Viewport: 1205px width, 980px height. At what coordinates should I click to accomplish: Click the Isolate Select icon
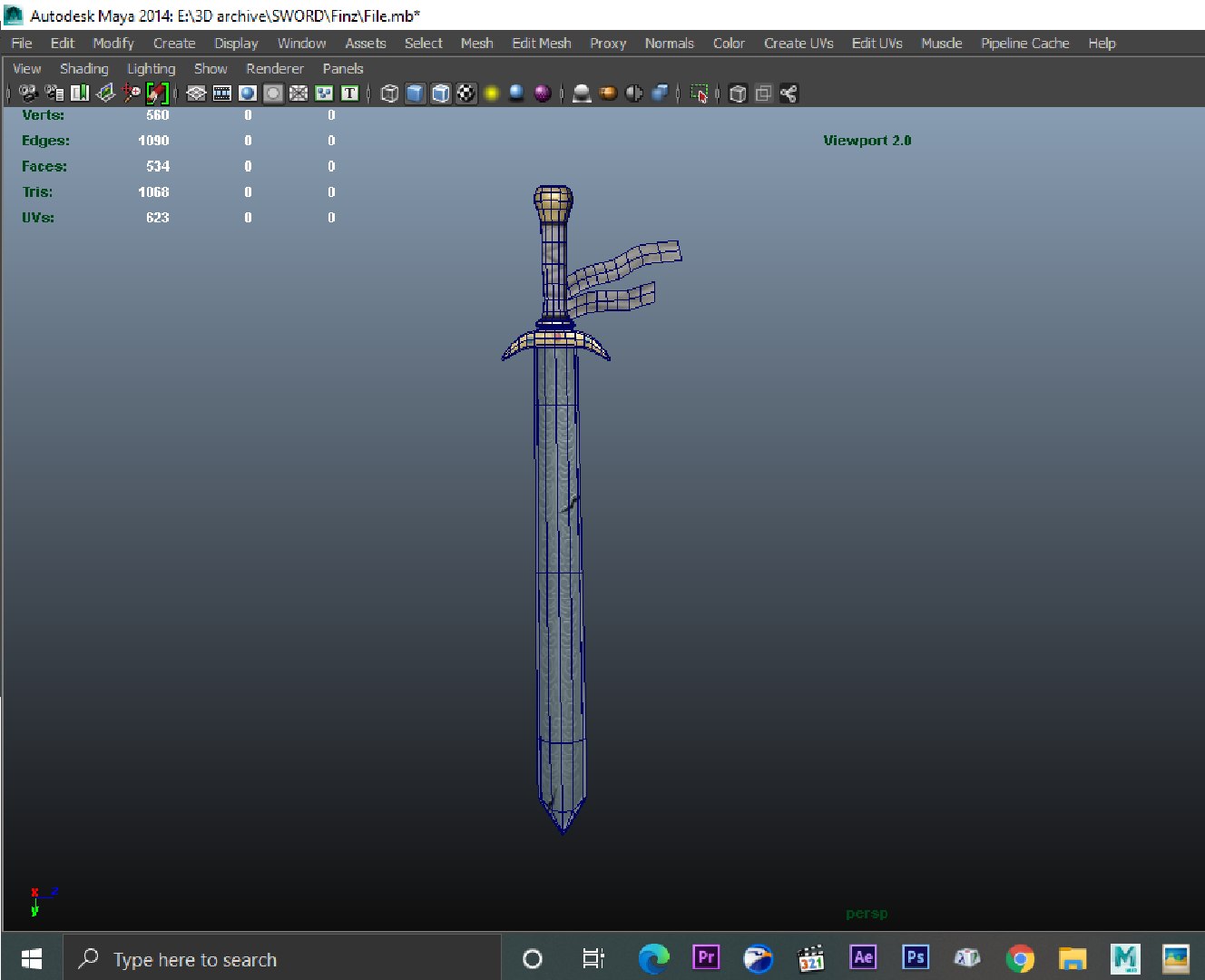pos(699,93)
